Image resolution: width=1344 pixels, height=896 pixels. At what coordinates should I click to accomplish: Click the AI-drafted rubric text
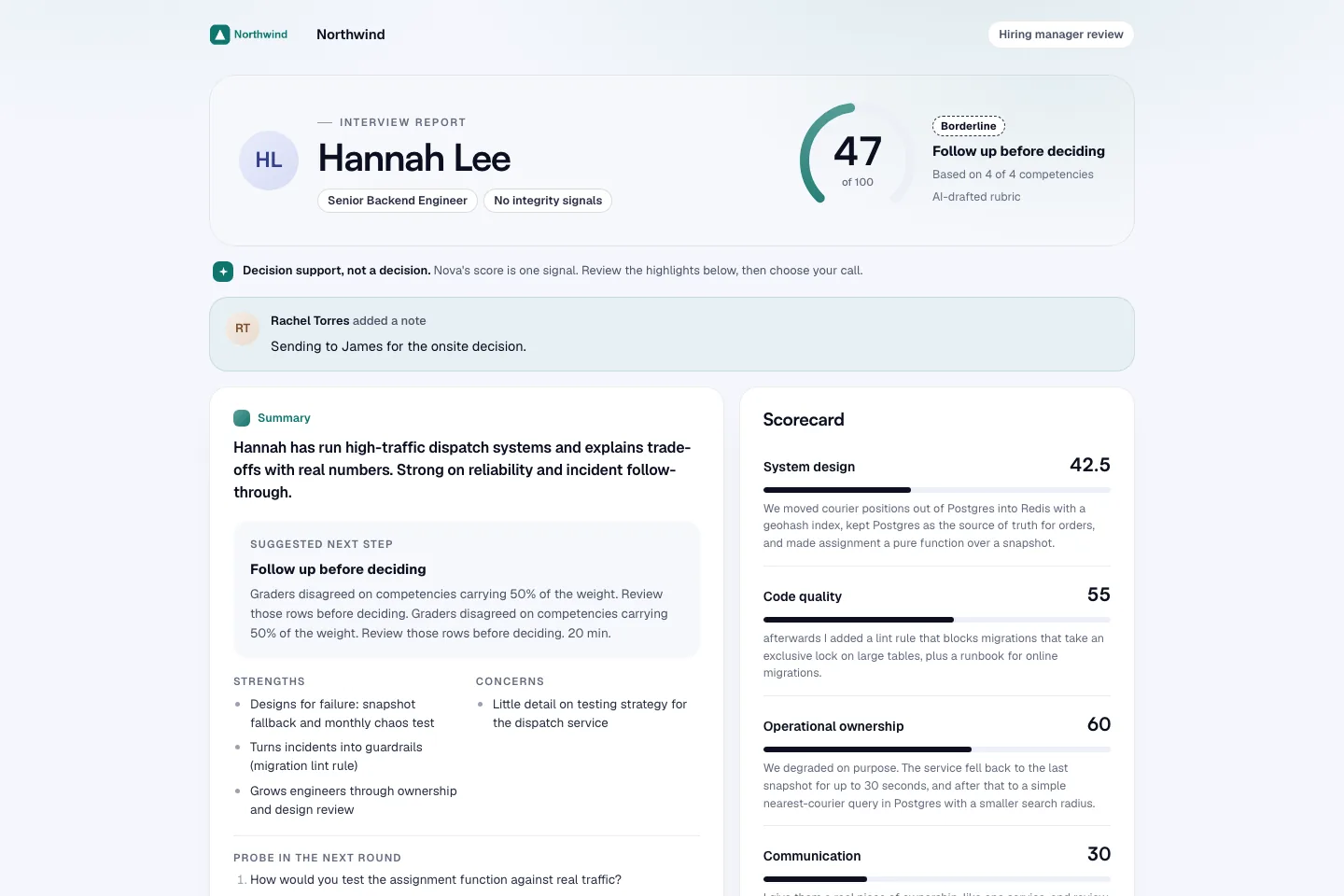(x=976, y=197)
